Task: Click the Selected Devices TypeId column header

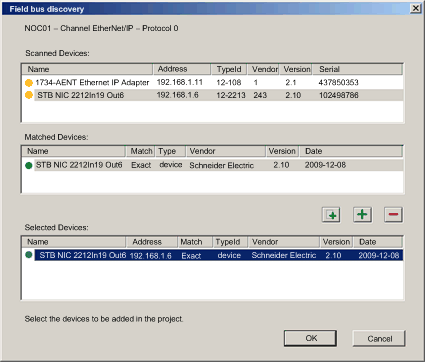Action: point(230,242)
